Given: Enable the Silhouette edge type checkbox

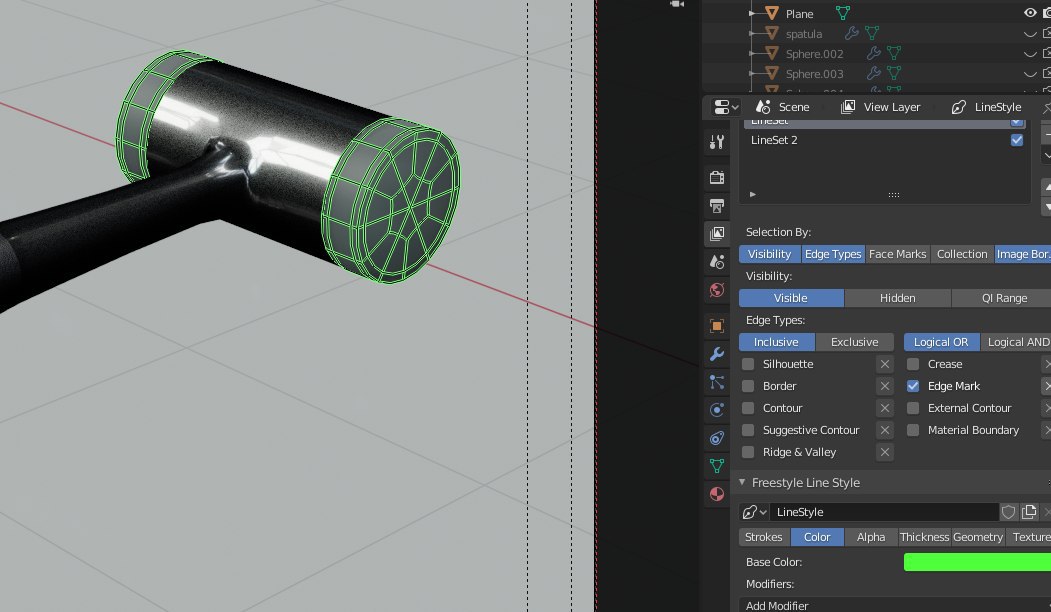Looking at the screenshot, I should click(x=748, y=364).
